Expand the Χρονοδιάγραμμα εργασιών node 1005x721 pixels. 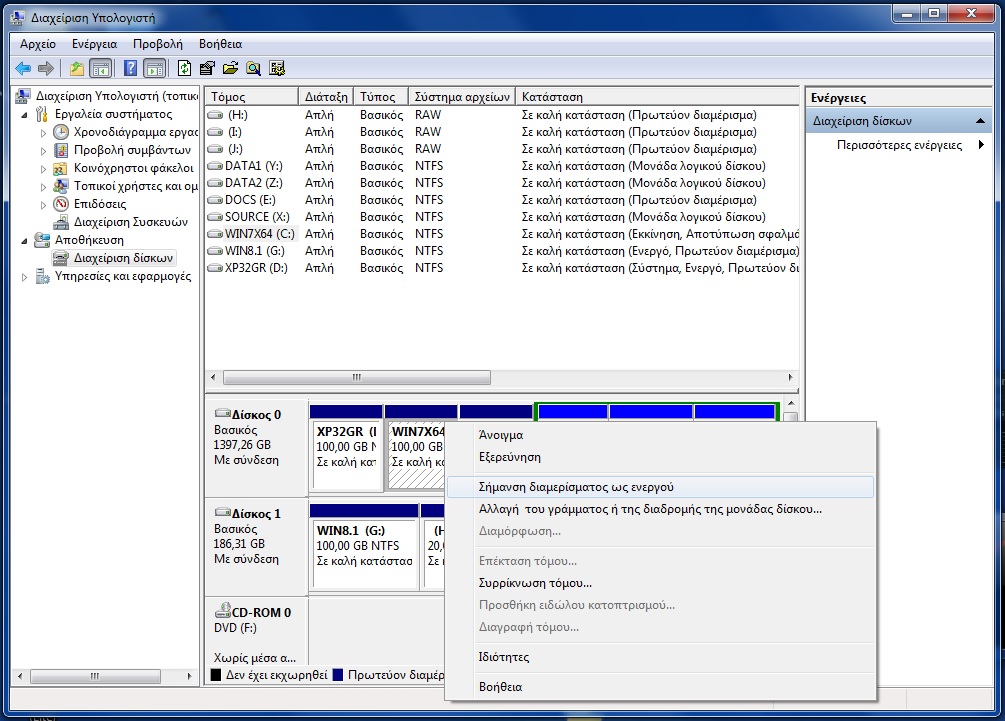coord(44,133)
